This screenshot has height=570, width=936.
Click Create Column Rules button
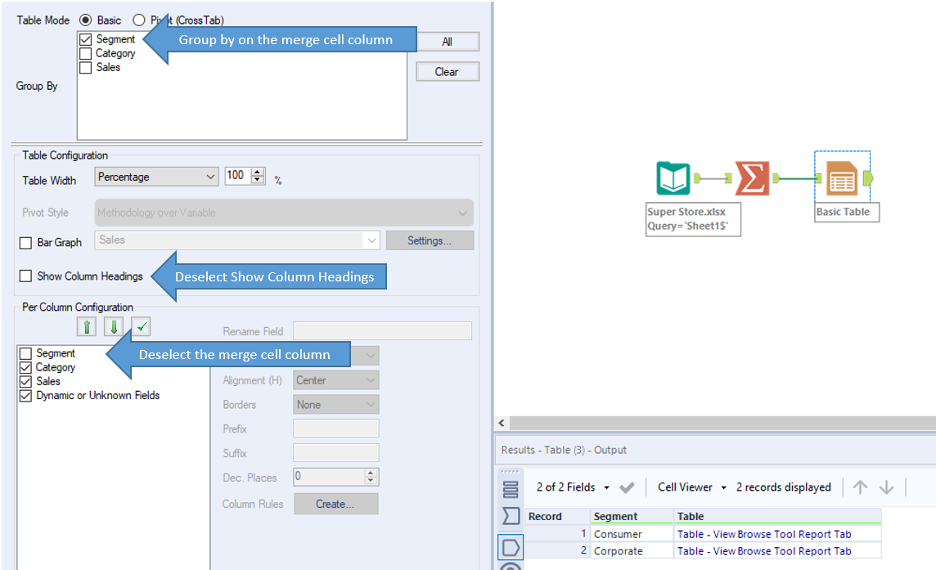point(335,504)
